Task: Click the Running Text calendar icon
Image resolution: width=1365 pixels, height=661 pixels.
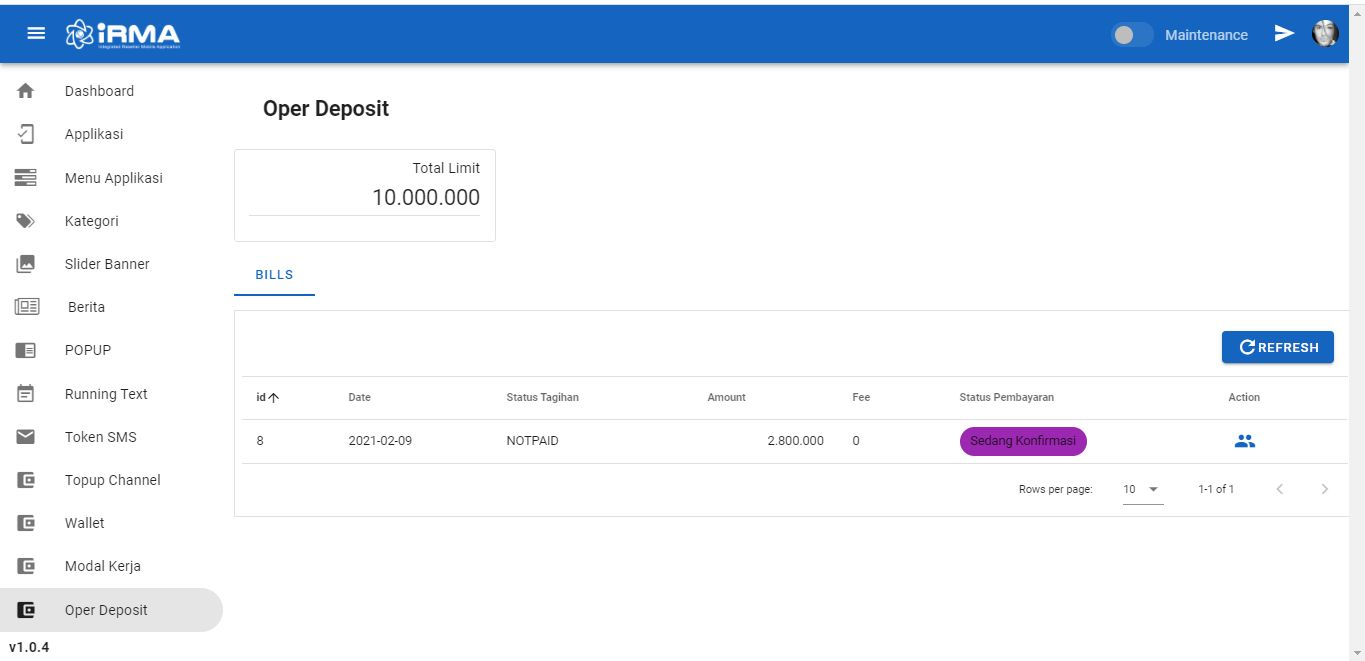Action: [26, 394]
